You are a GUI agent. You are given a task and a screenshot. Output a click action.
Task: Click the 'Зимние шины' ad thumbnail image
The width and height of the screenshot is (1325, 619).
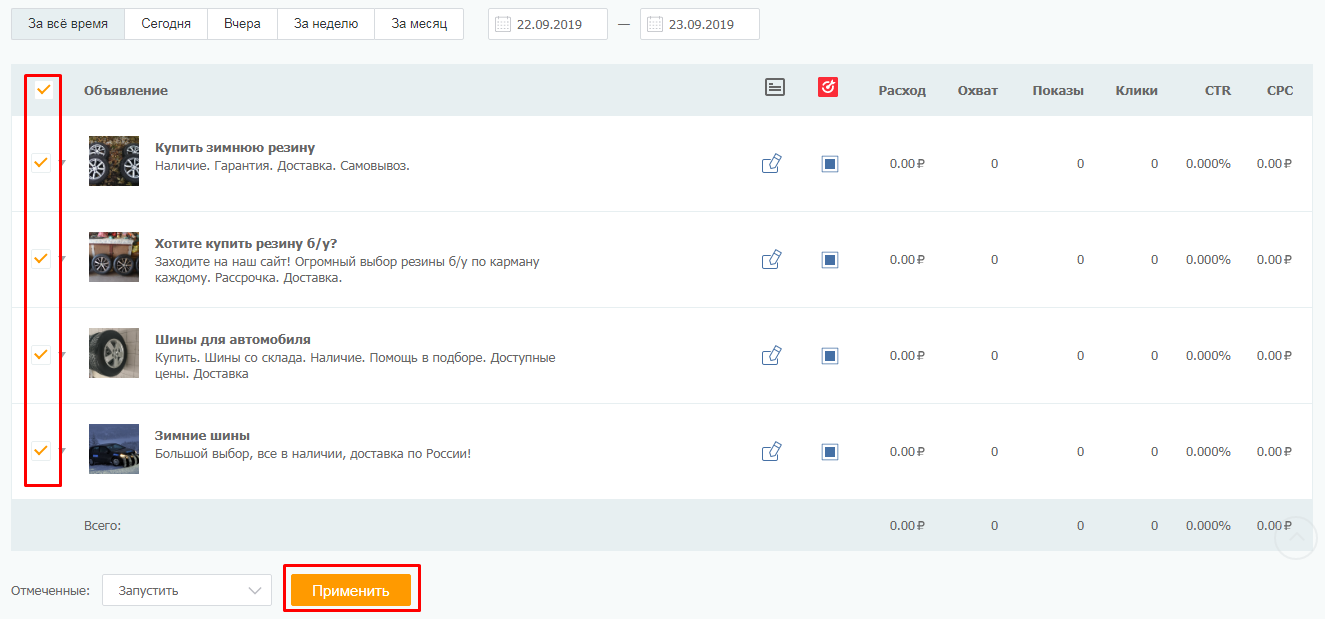[114, 449]
